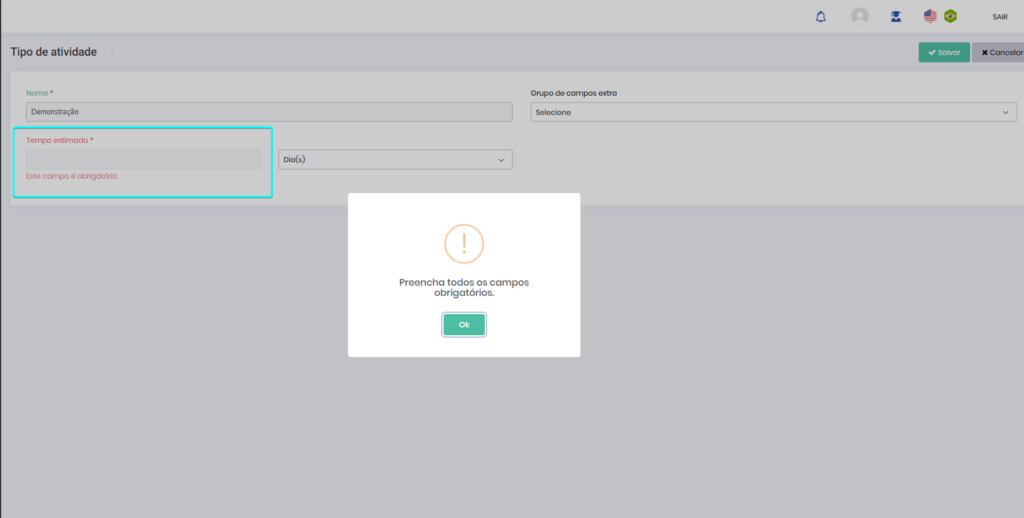The width and height of the screenshot is (1024, 518).
Task: Click the empty Tempo estimado field
Action: [143, 160]
